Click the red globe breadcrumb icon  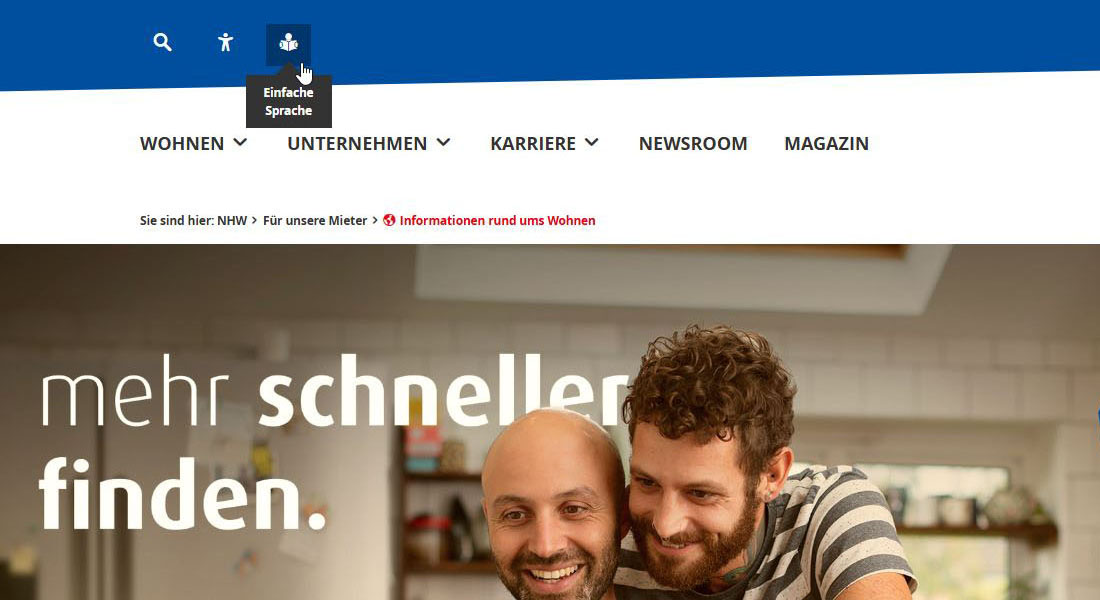[x=389, y=220]
